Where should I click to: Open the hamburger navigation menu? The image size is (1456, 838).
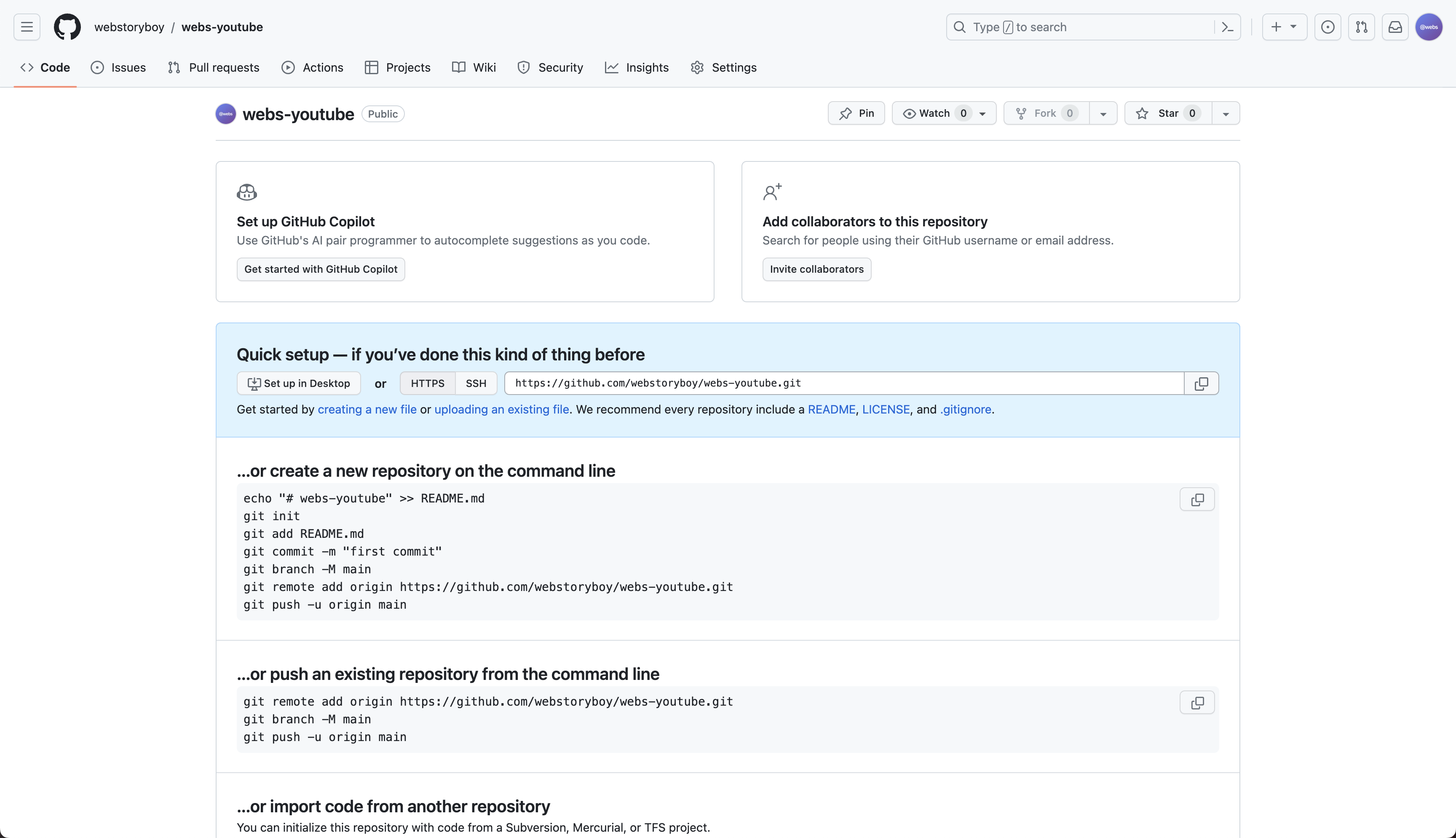pos(27,27)
